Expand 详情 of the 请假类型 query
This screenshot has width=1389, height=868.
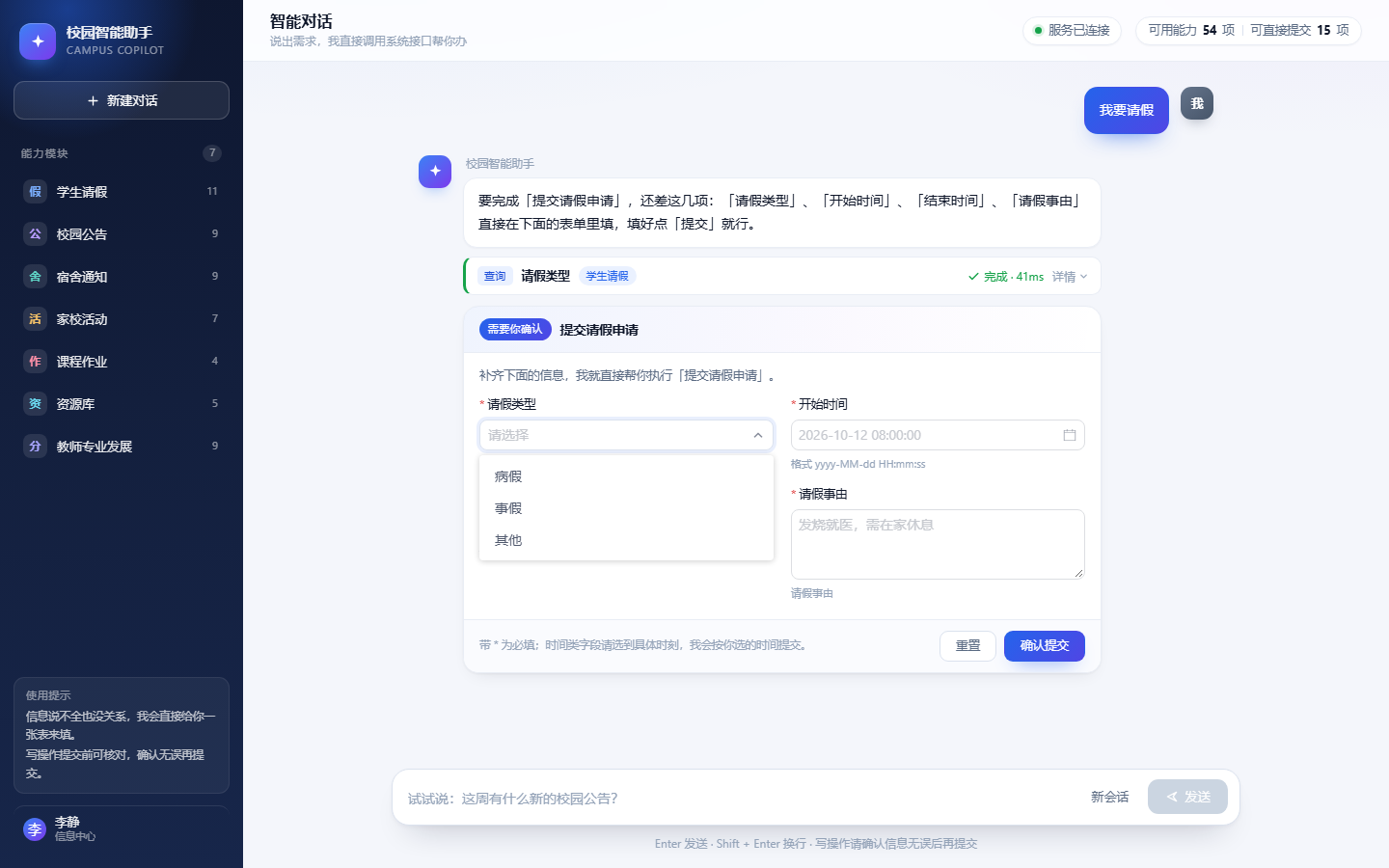(1070, 277)
